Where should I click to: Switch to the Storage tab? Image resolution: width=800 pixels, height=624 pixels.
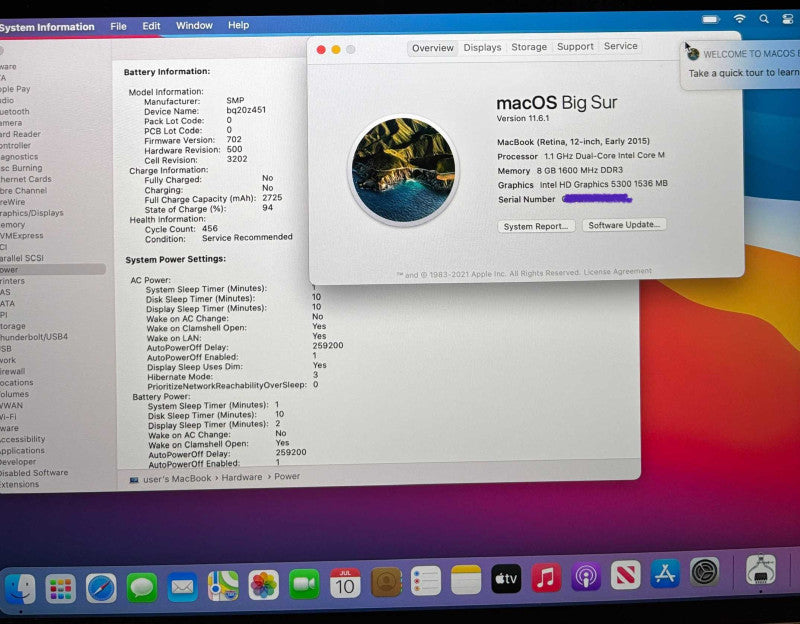tap(529, 47)
